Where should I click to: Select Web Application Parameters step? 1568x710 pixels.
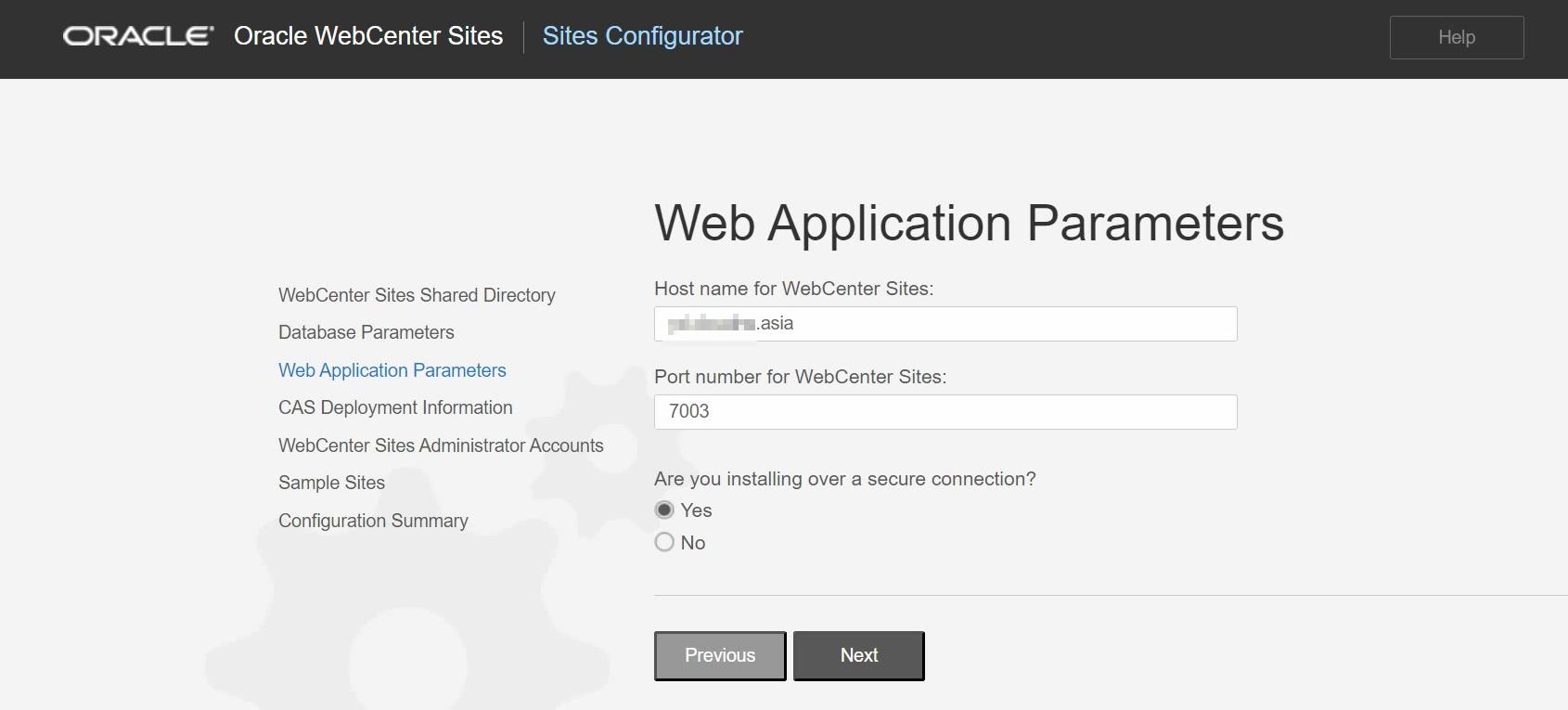(x=392, y=370)
